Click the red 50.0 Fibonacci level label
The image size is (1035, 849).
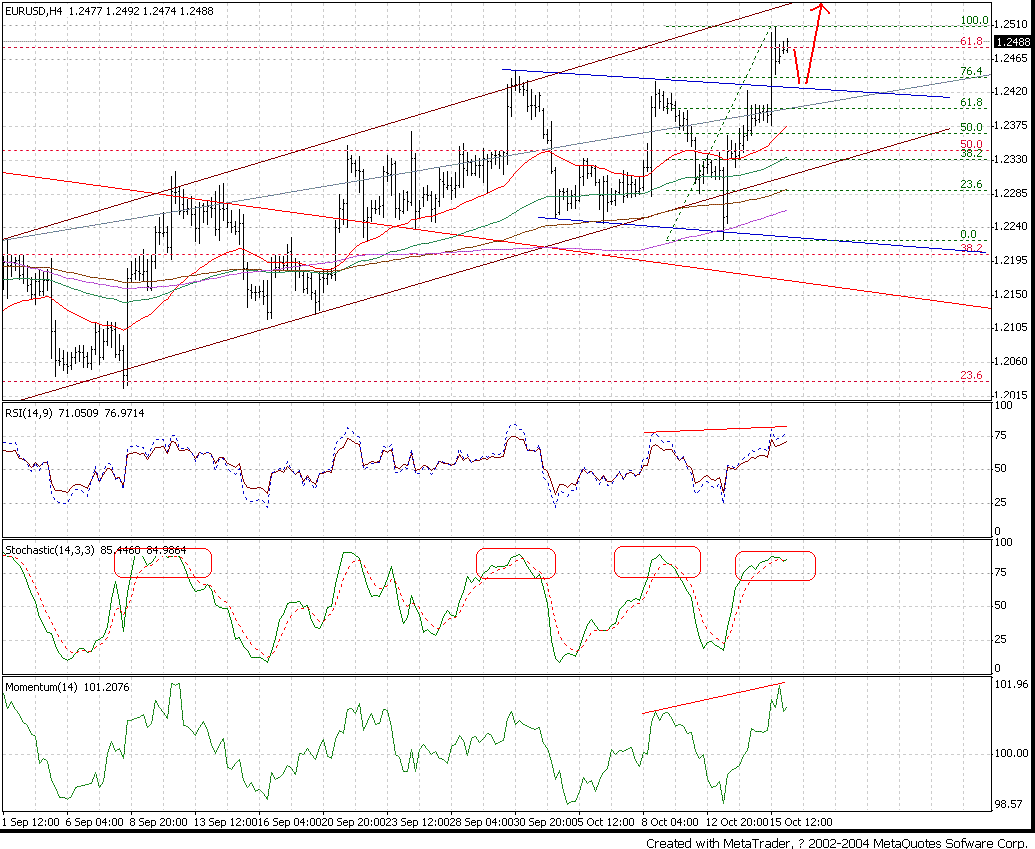[x=971, y=144]
